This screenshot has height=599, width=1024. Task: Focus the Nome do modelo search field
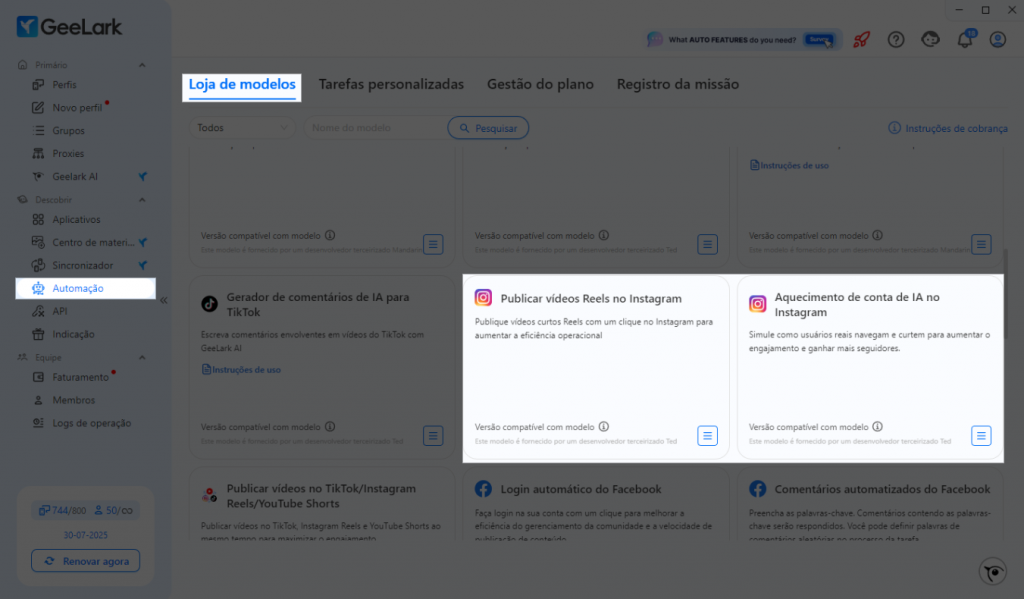tap(376, 128)
